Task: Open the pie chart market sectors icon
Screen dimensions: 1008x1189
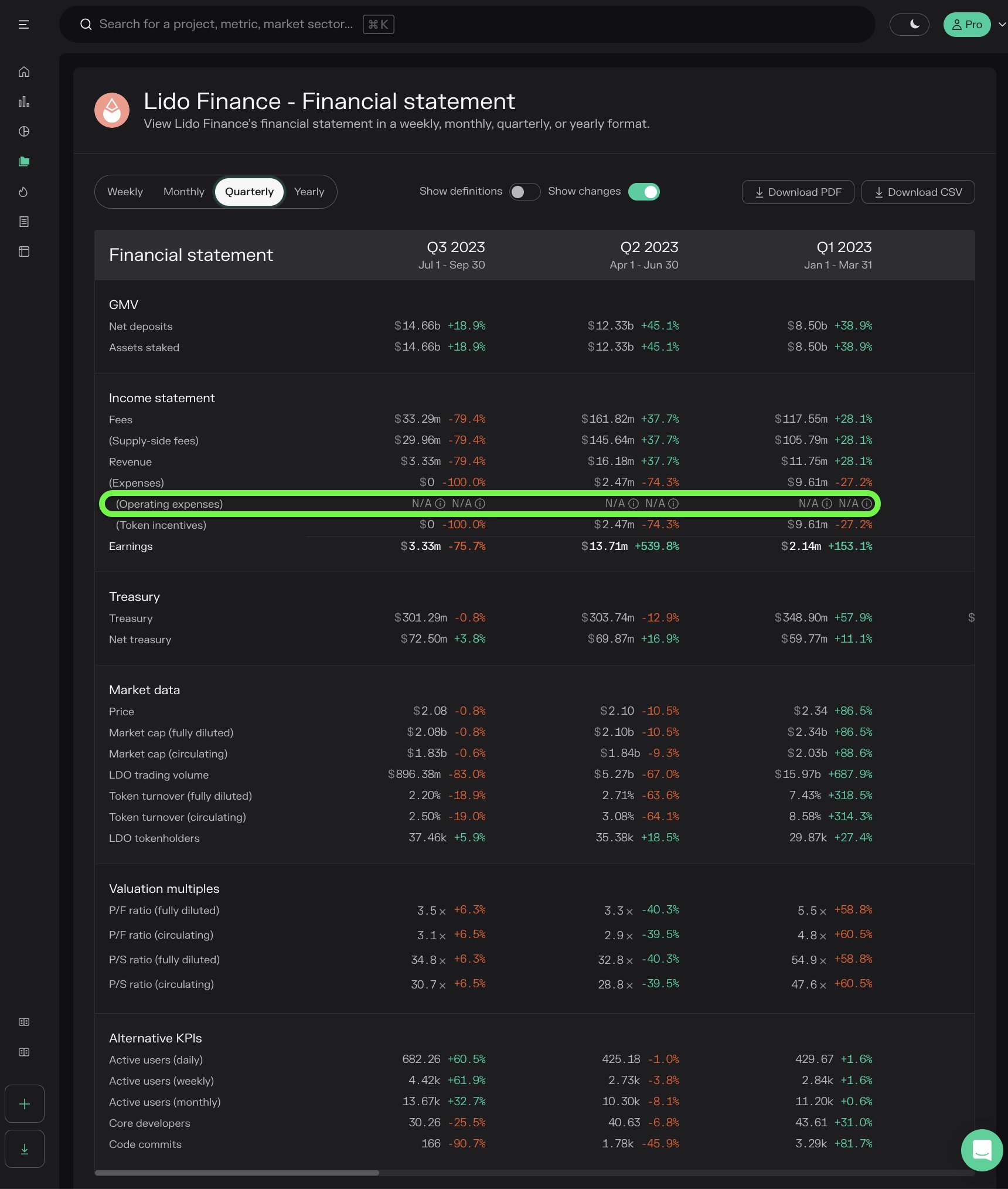Action: pos(24,131)
